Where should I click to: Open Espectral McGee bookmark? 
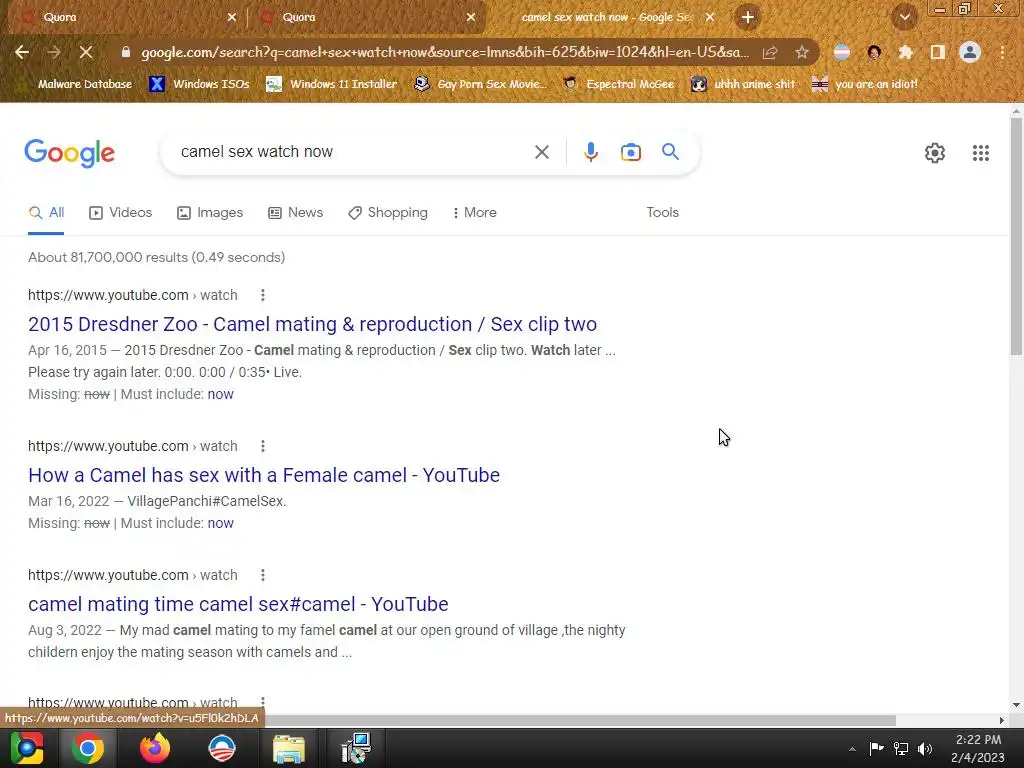[x=618, y=84]
